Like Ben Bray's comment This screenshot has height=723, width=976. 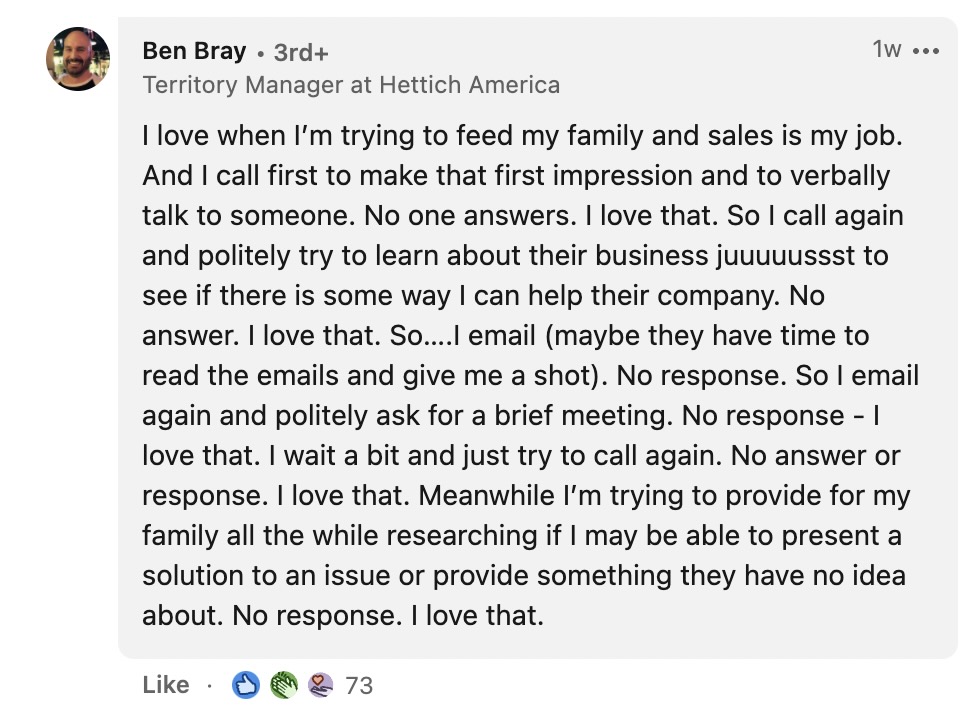[x=165, y=685]
